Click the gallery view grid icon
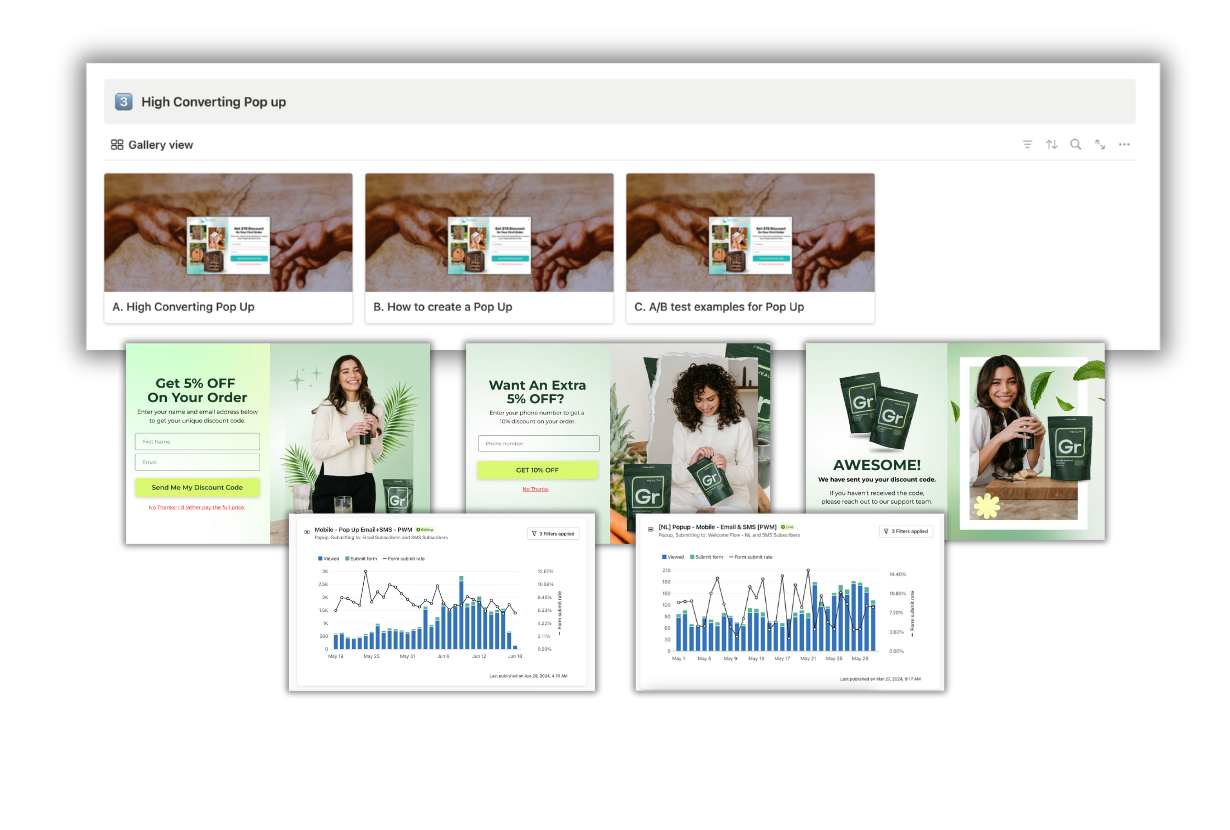Image resolution: width=1230 pixels, height=830 pixels. pos(117,145)
